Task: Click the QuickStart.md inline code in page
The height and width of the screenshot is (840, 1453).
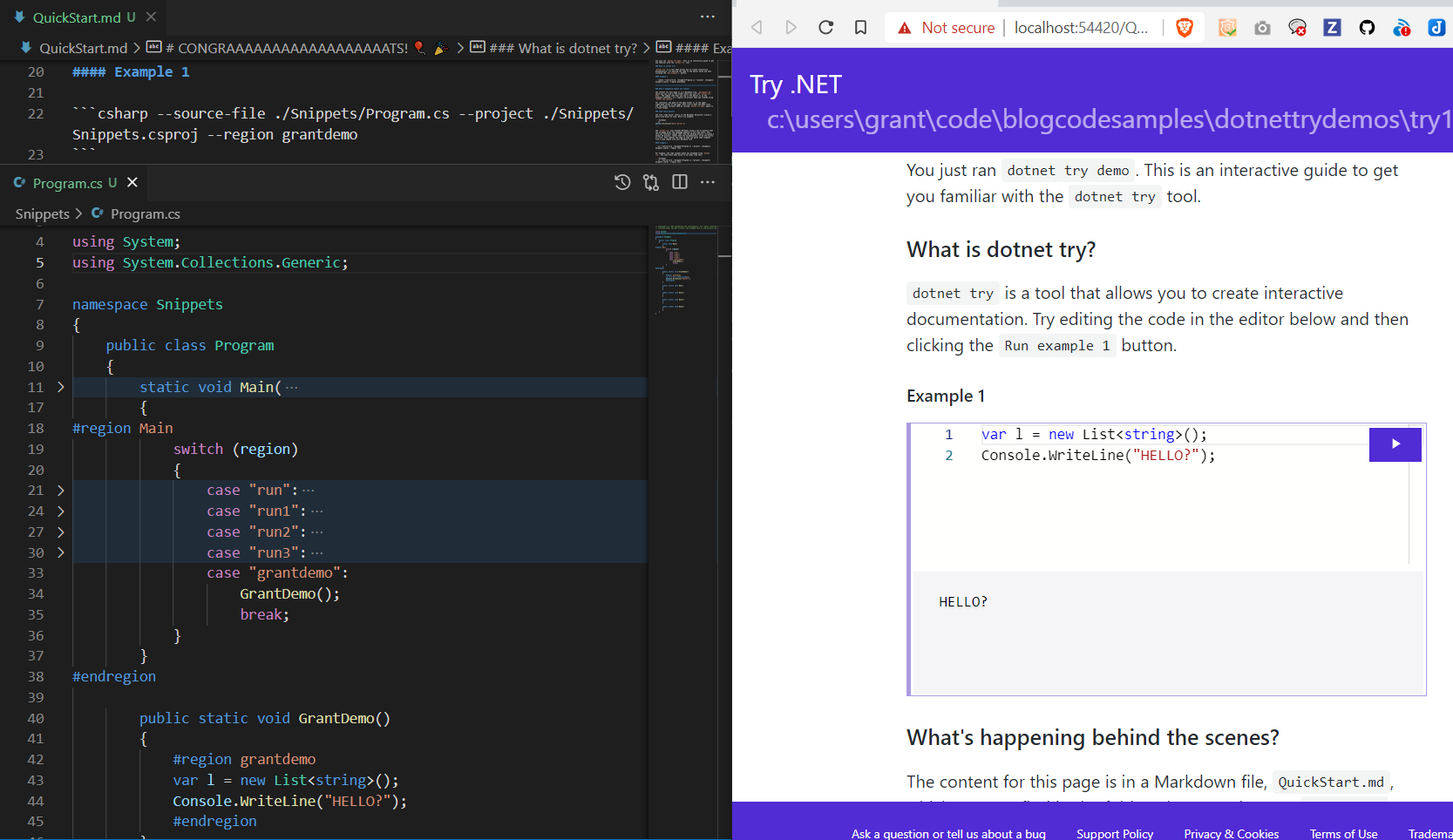Action: [x=1331, y=782]
